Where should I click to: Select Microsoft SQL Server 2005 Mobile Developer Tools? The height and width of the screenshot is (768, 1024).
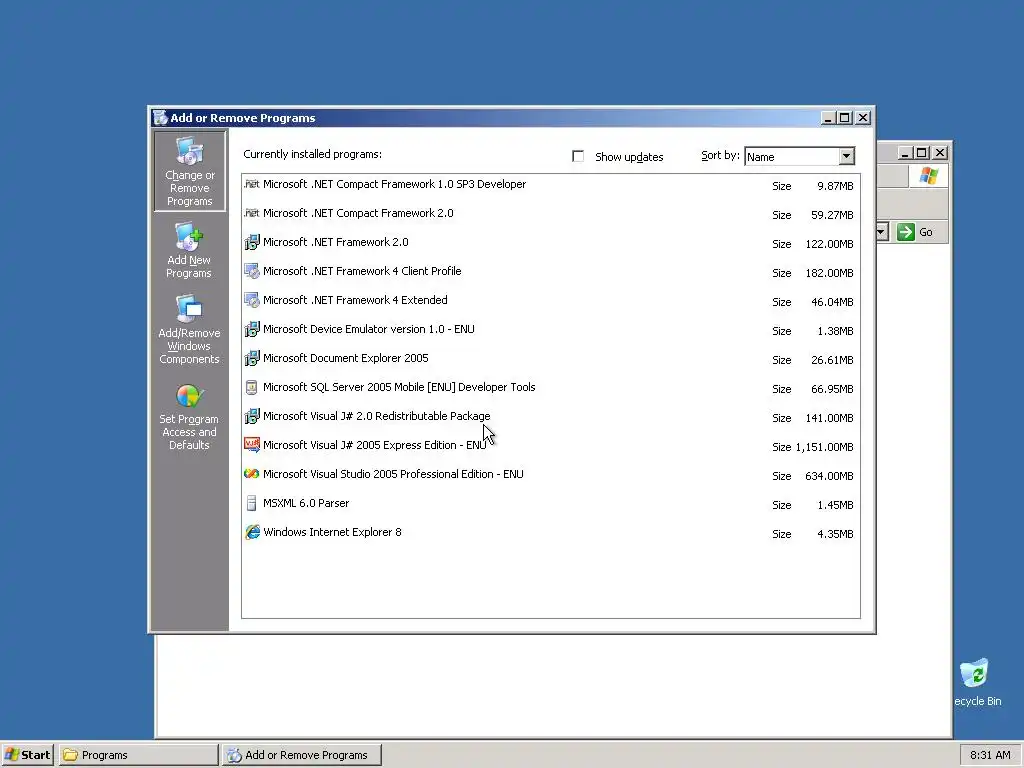tap(399, 387)
